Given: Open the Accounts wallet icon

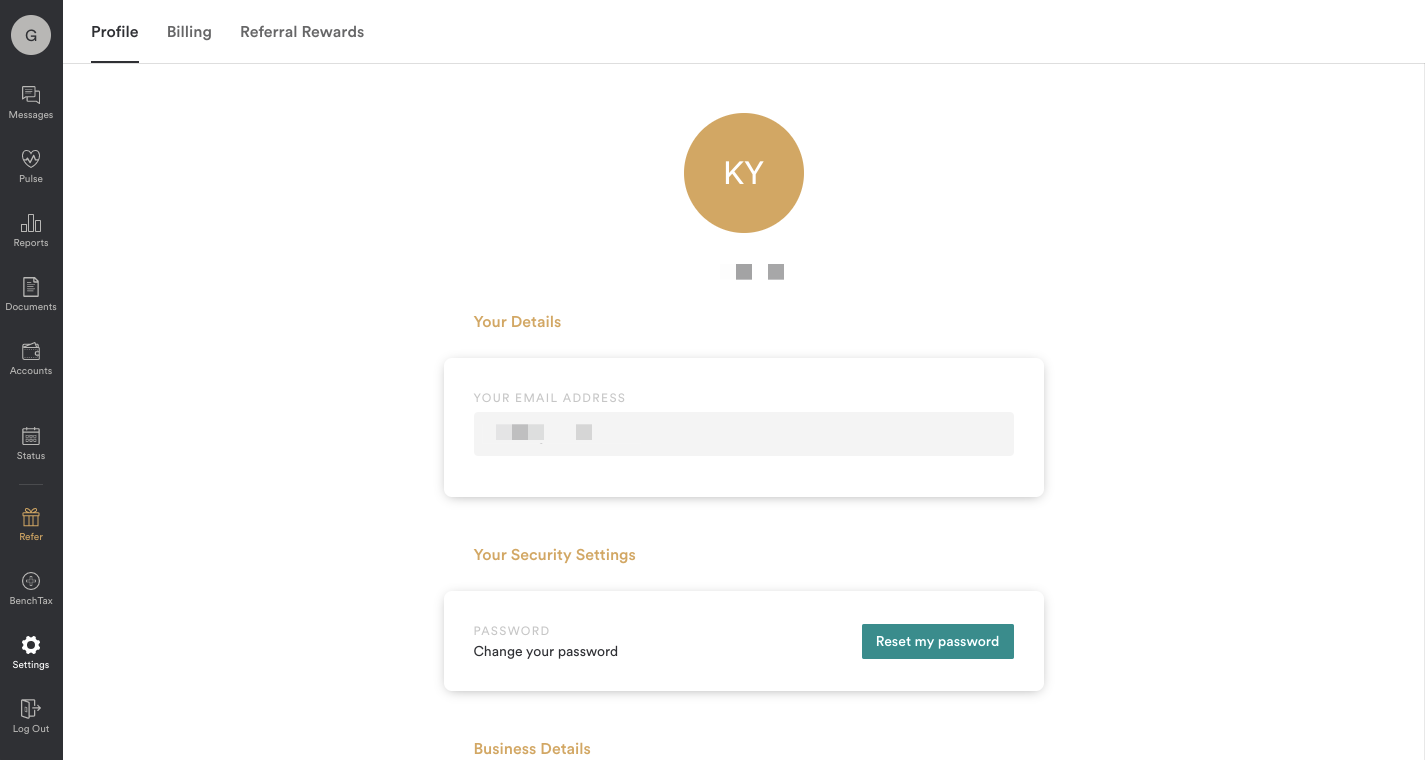Looking at the screenshot, I should (x=31, y=352).
